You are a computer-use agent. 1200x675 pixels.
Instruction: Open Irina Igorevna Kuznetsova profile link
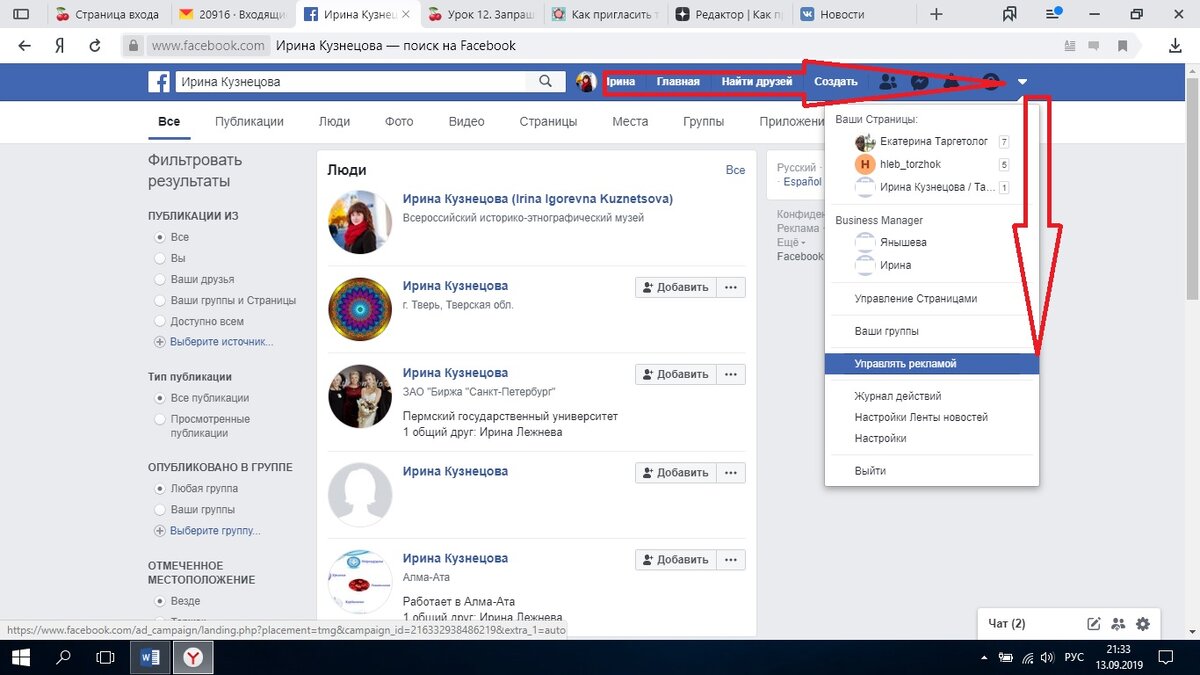[x=538, y=199]
